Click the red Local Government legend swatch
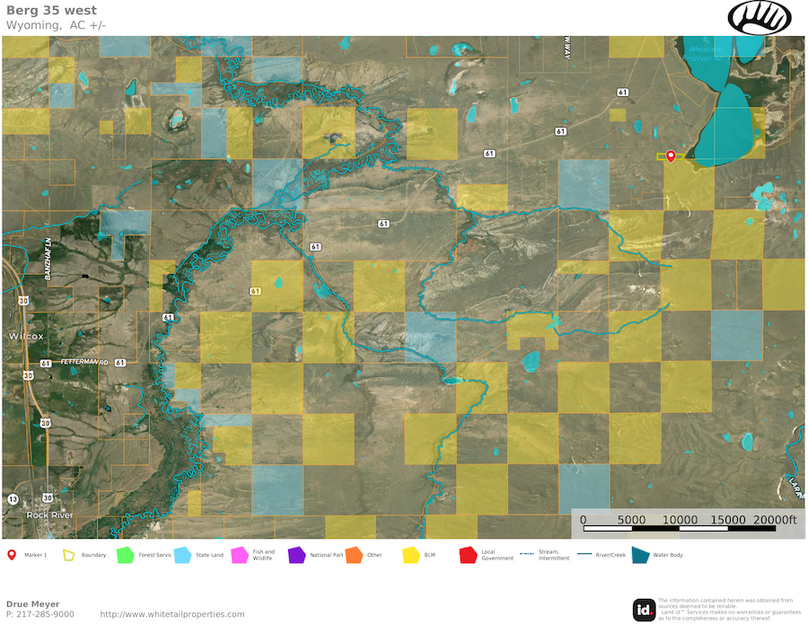This screenshot has width=808, height=625. (468, 554)
